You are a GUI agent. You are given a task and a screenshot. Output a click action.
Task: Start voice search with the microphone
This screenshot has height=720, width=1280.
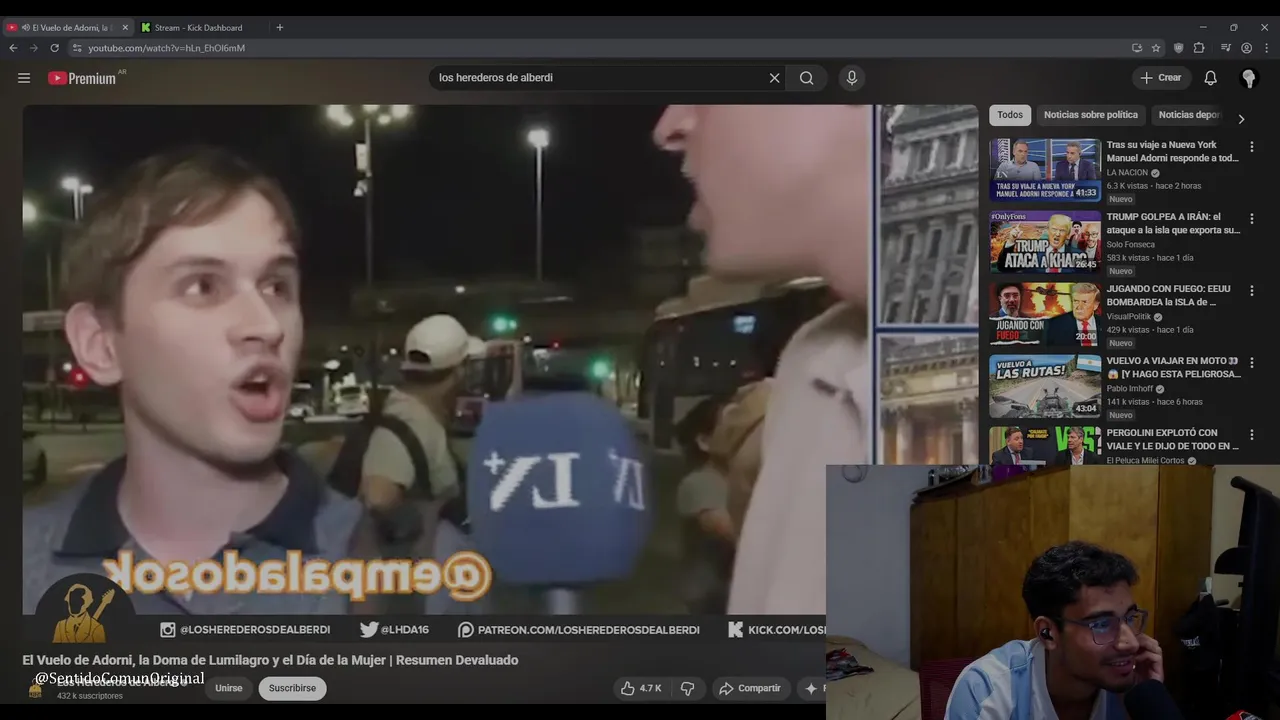tap(852, 78)
